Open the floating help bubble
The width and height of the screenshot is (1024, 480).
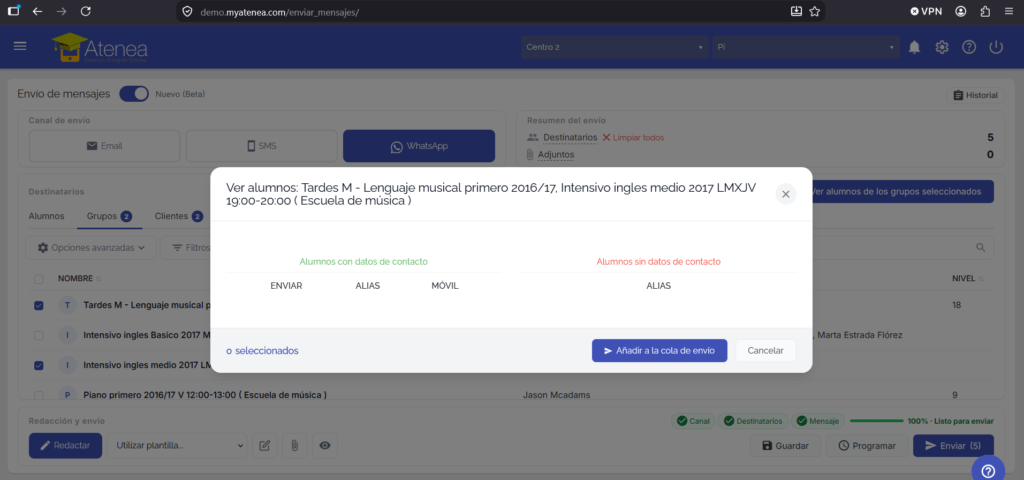(988, 470)
